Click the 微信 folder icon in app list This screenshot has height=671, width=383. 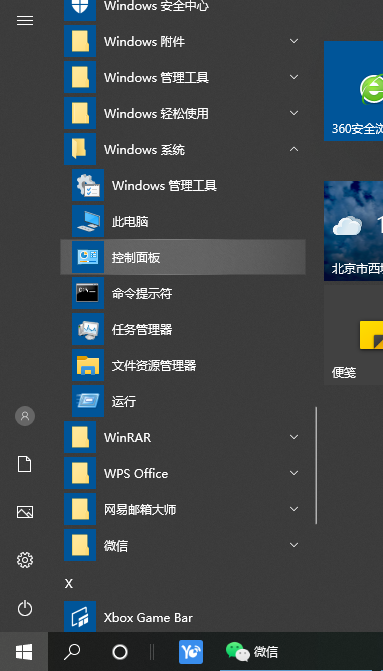click(80, 545)
